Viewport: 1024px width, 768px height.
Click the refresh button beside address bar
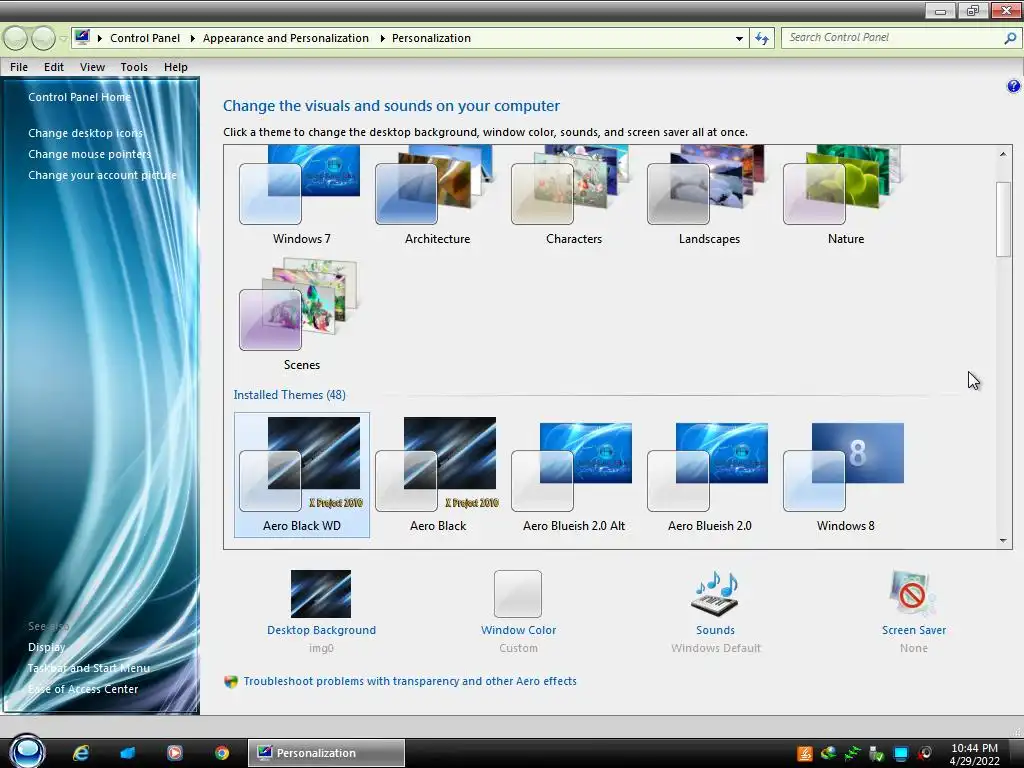[761, 38]
